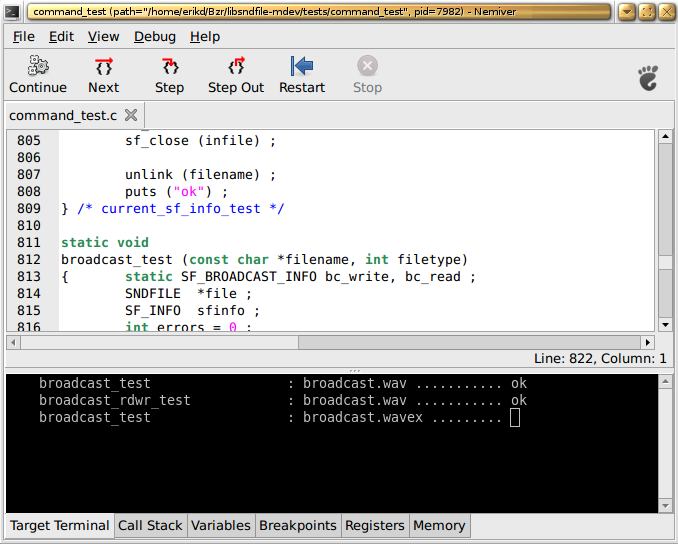Screen dimensions: 678x544
Task: Click the Continue gears icon
Action: tap(38, 66)
